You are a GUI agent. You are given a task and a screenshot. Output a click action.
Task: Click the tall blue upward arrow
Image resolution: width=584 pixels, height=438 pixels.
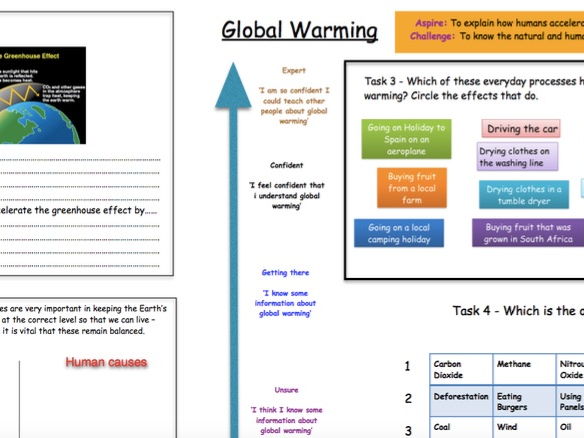coord(234,250)
